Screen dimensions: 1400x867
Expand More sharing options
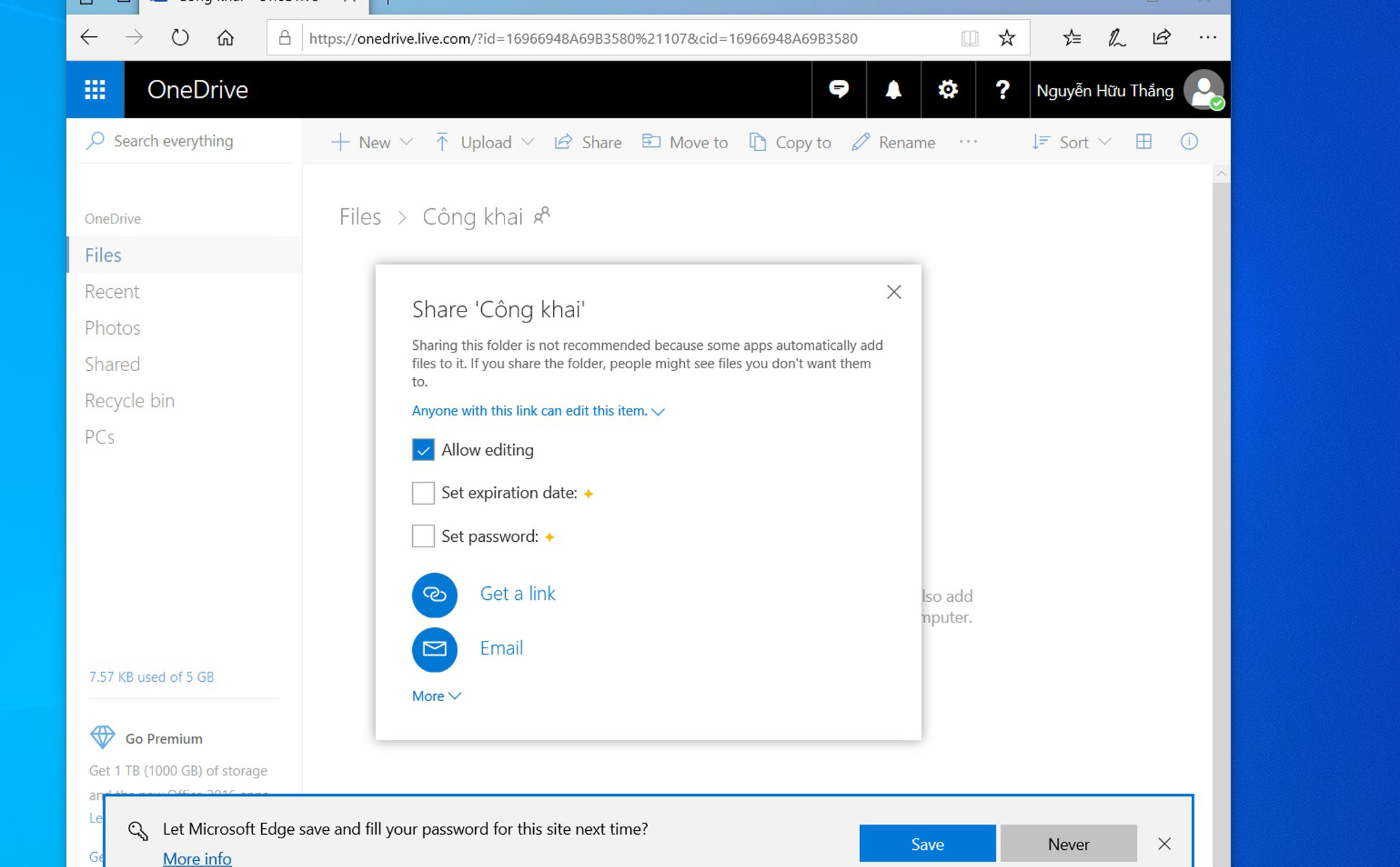pos(436,696)
